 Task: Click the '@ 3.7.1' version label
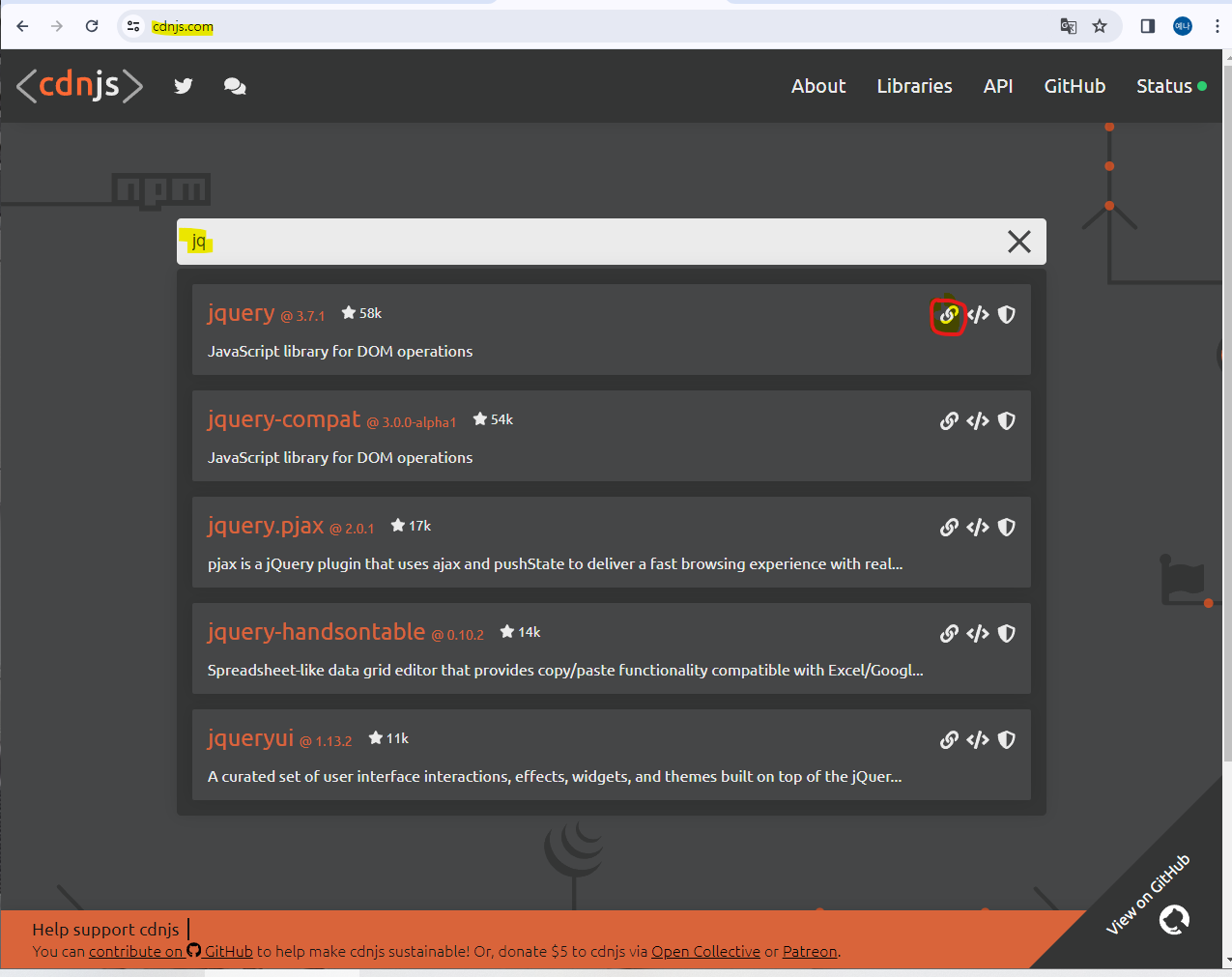pyautogui.click(x=302, y=316)
